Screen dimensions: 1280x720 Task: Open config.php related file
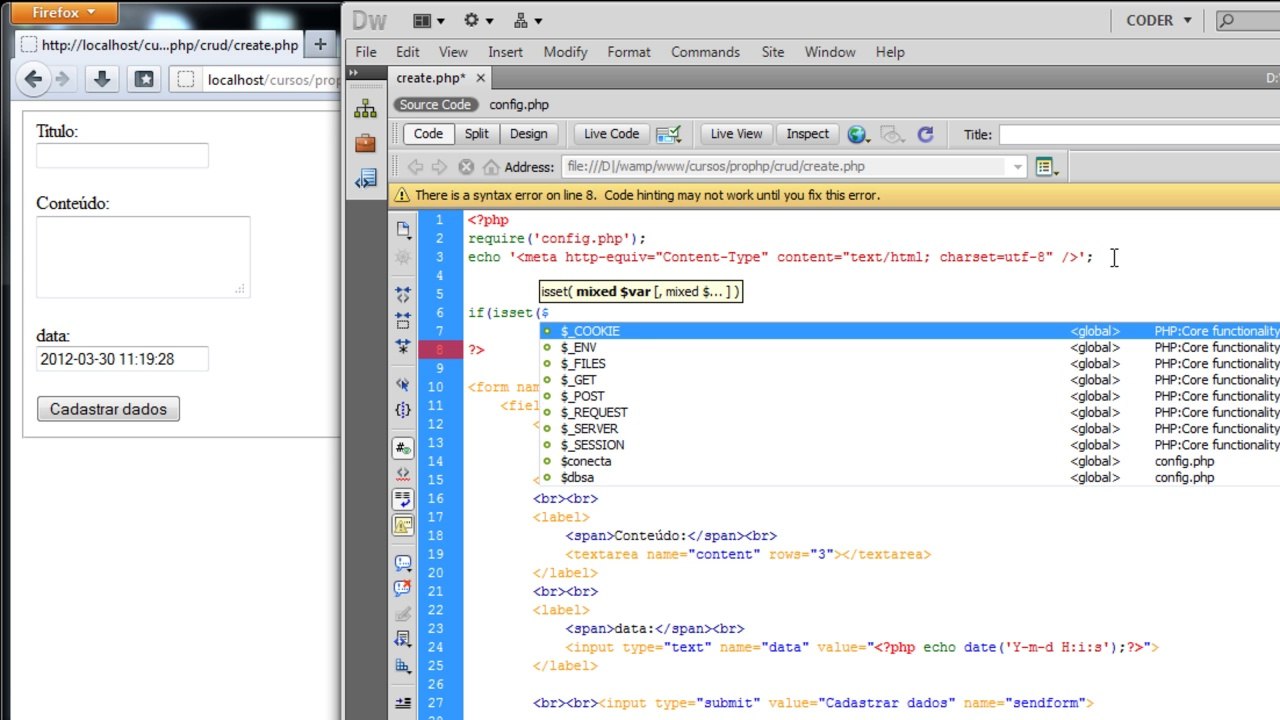(x=519, y=105)
